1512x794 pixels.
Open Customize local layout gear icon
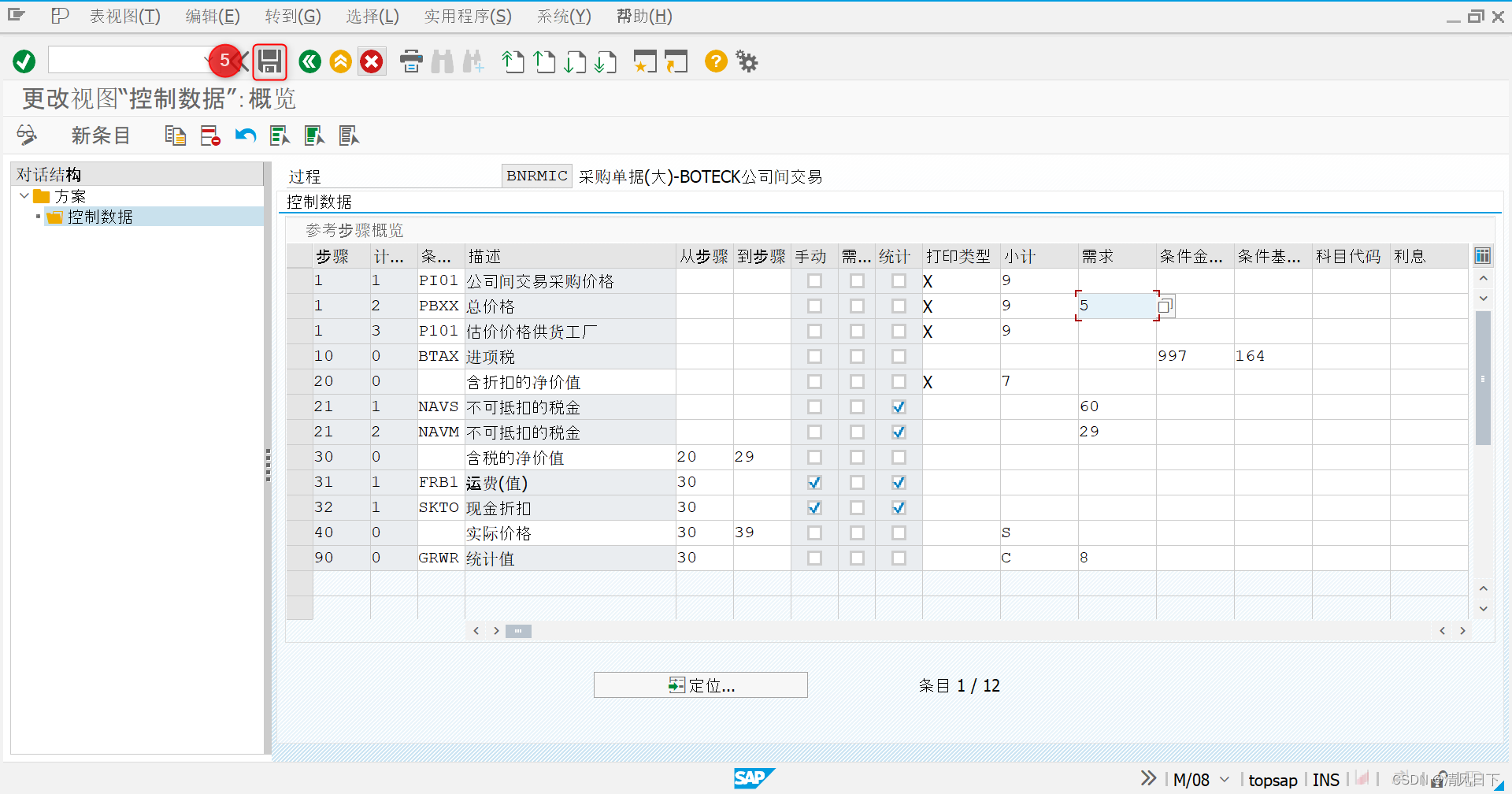click(x=747, y=61)
